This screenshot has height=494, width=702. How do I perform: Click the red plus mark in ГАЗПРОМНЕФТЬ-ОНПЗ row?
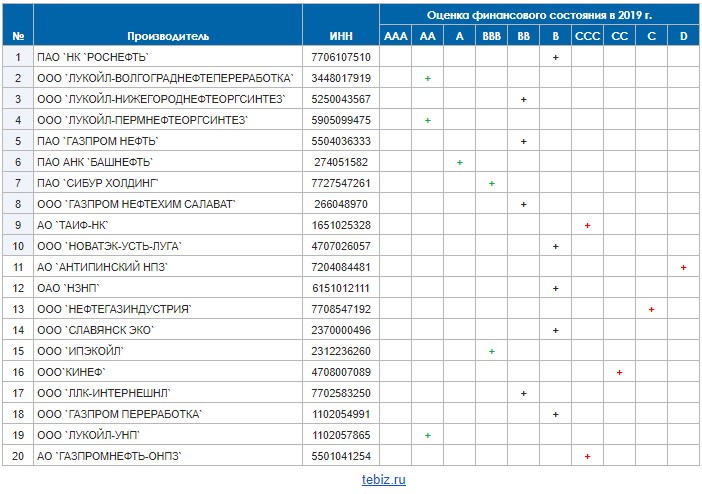587,456
